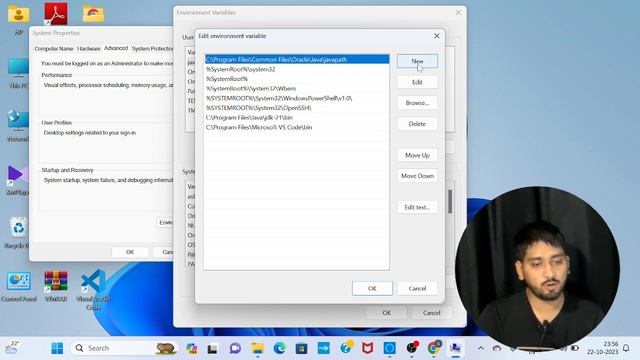Click Cancel in Environment Variables window
This screenshot has width=640, height=360.
coord(431,313)
